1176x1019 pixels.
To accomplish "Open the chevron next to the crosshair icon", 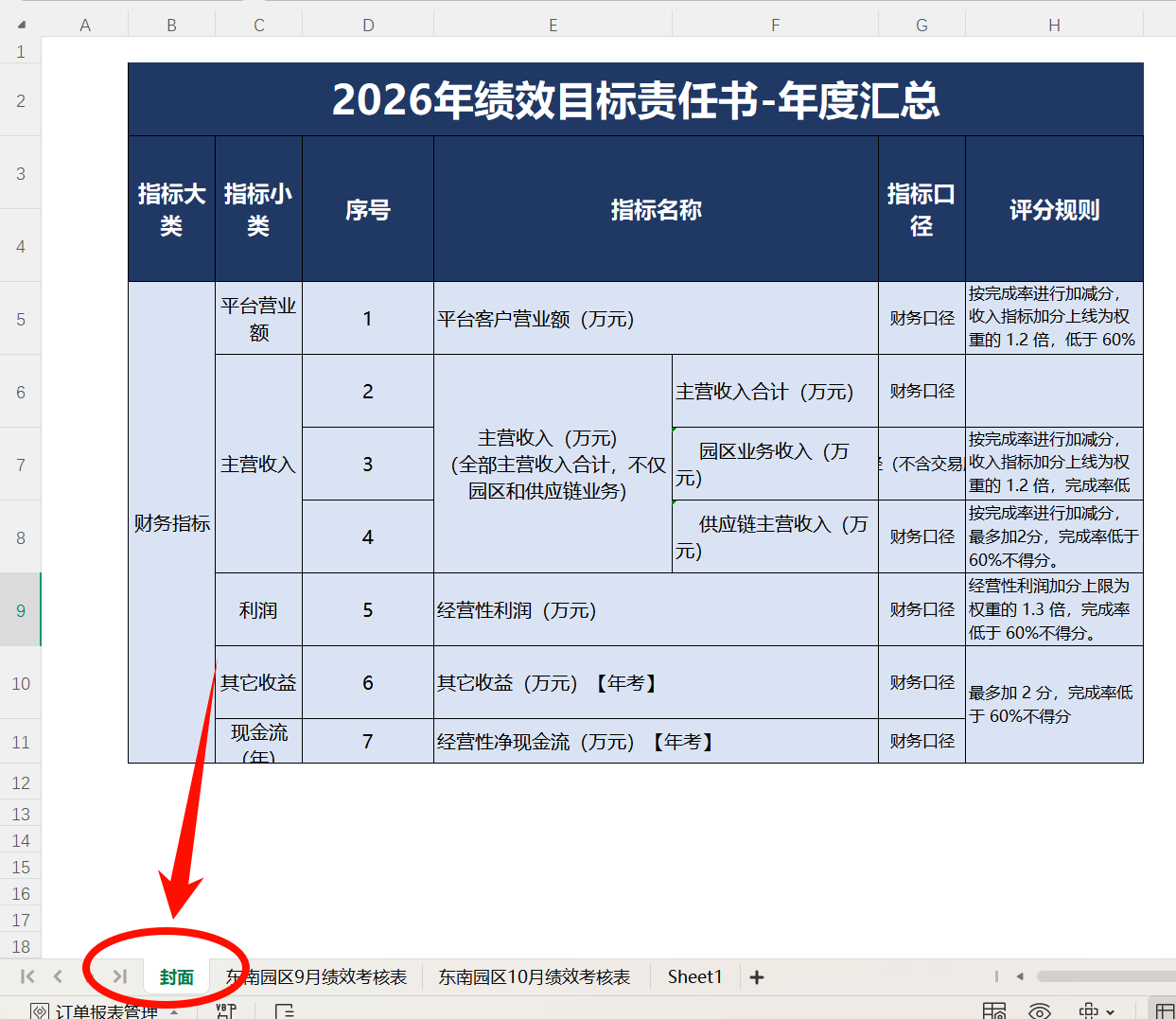I will [x=1111, y=1011].
